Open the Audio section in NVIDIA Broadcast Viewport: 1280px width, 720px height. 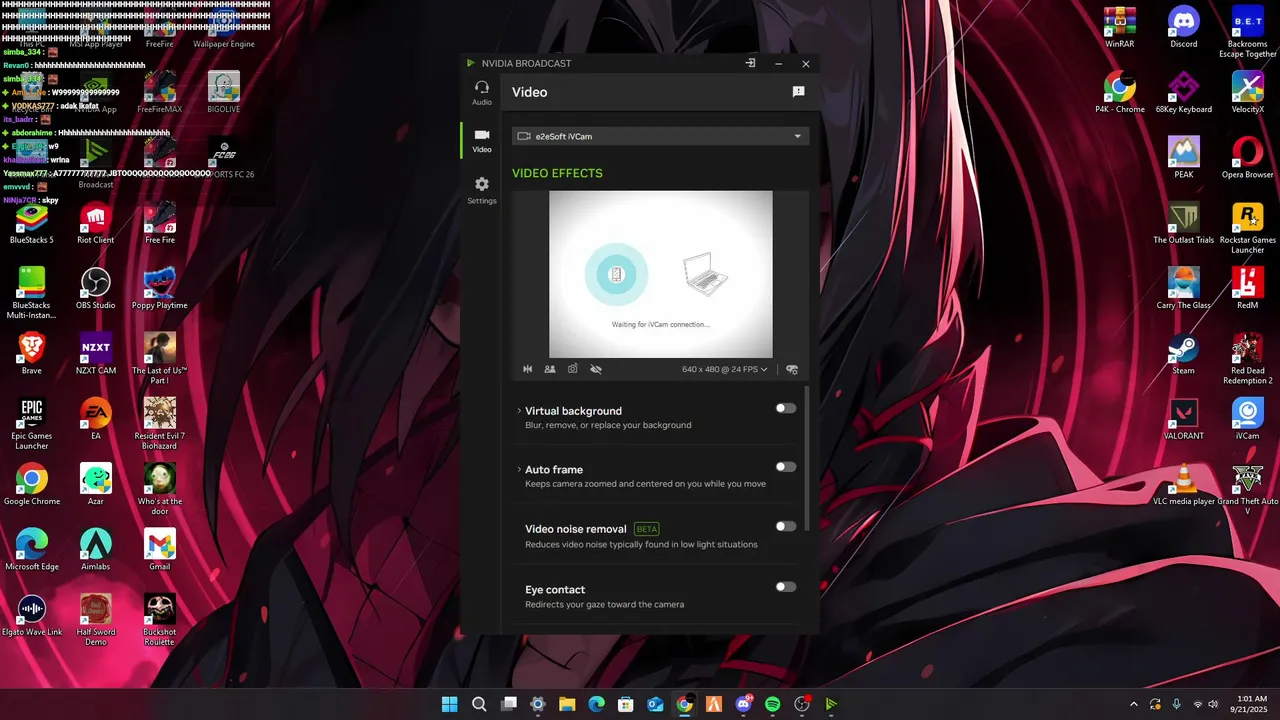pos(482,93)
